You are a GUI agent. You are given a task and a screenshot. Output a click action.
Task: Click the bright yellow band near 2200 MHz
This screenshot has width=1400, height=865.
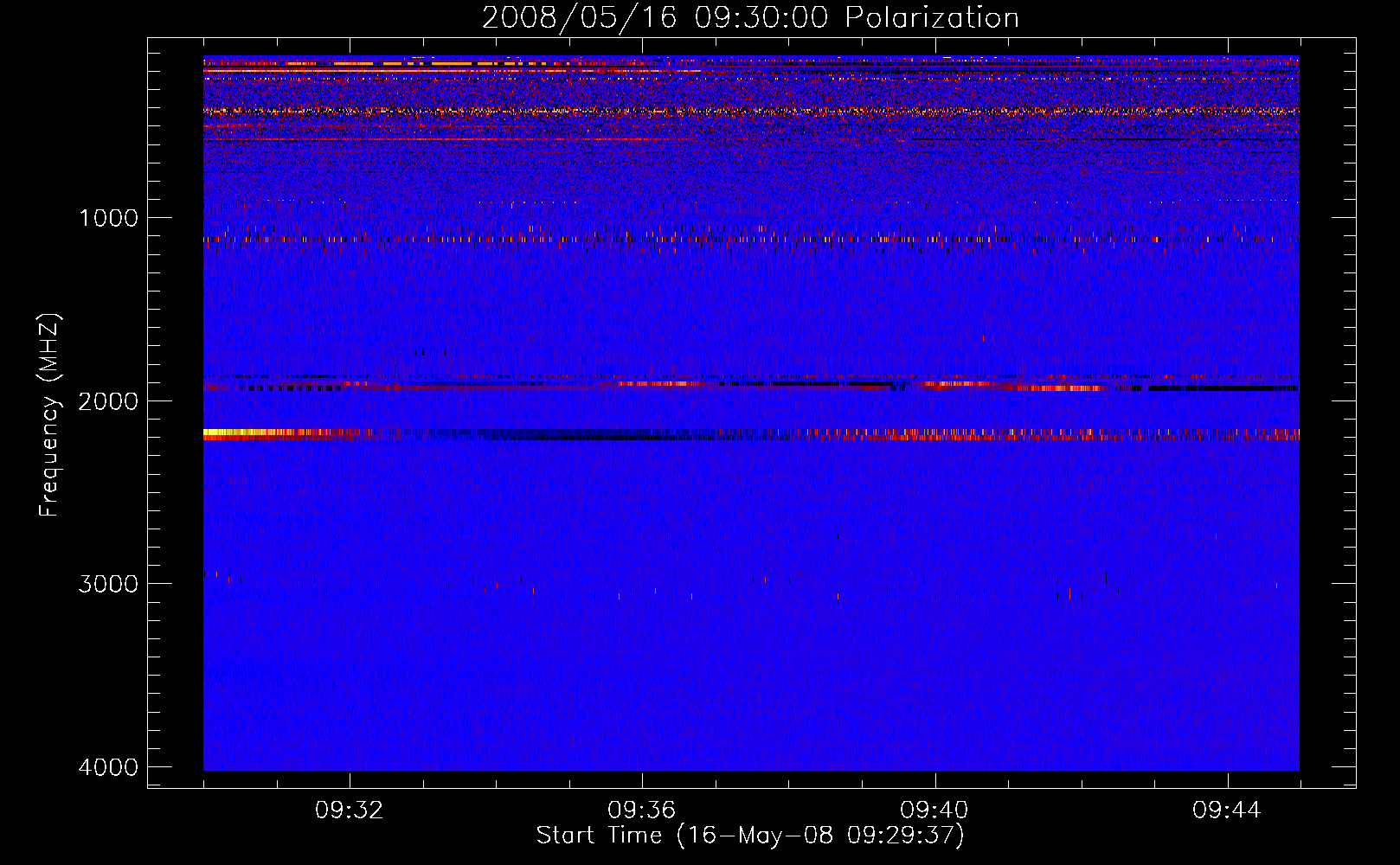[260, 432]
